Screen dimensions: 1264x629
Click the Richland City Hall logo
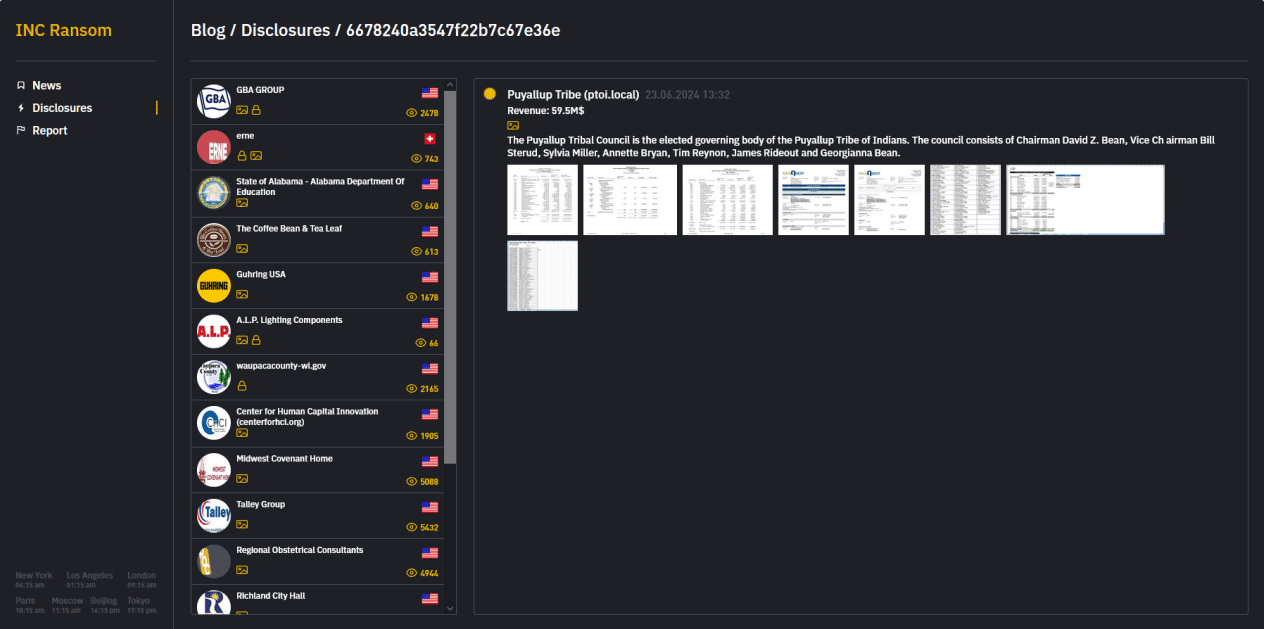tap(214, 604)
